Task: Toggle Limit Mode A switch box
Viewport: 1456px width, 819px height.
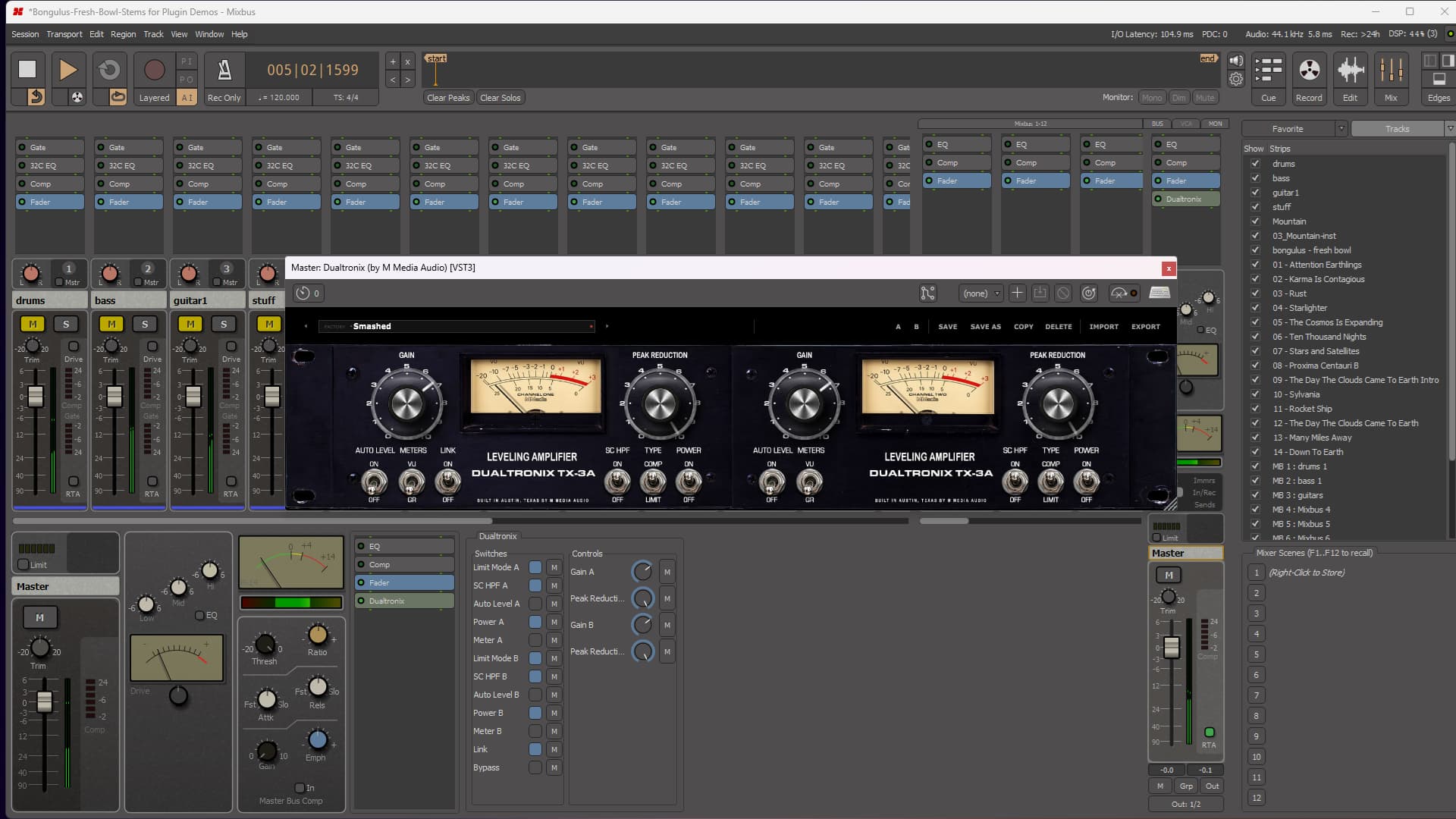Action: [535, 567]
